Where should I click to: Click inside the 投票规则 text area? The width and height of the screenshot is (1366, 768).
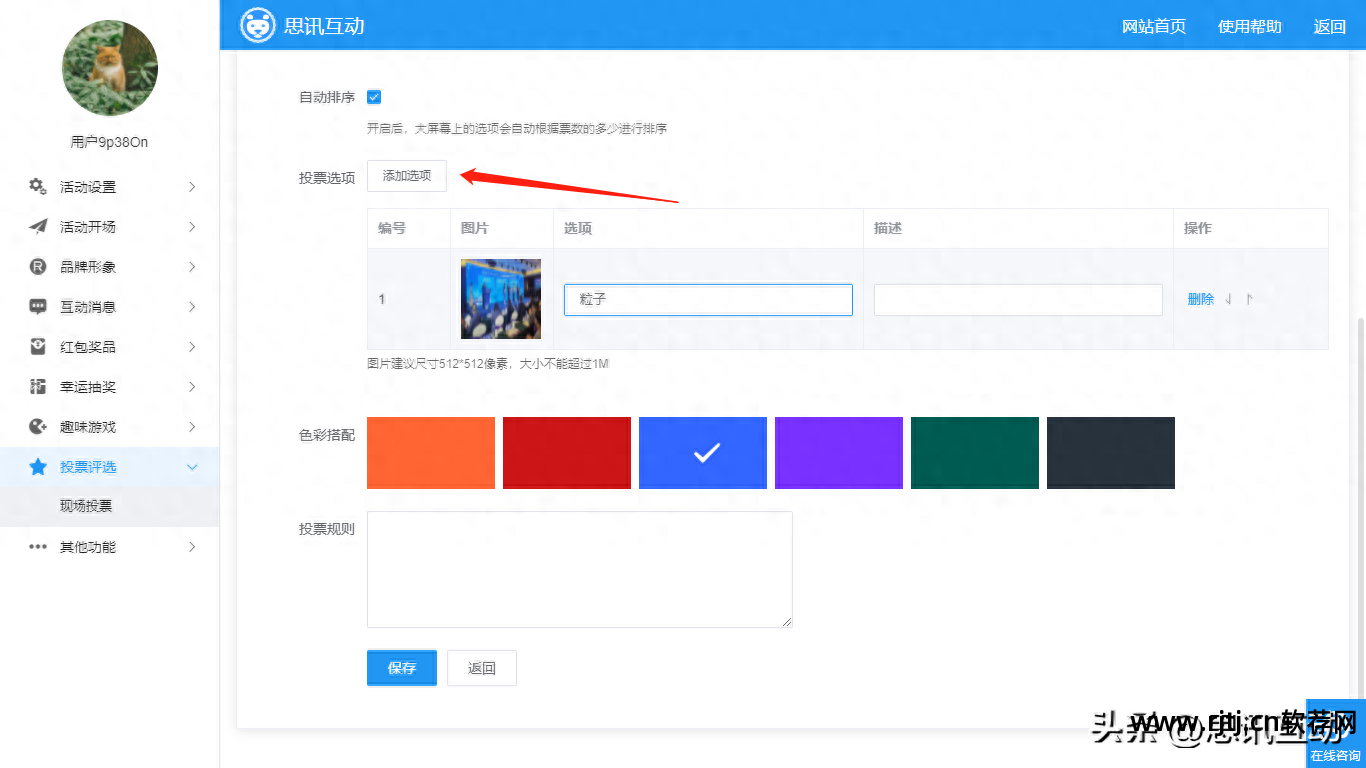(580, 569)
